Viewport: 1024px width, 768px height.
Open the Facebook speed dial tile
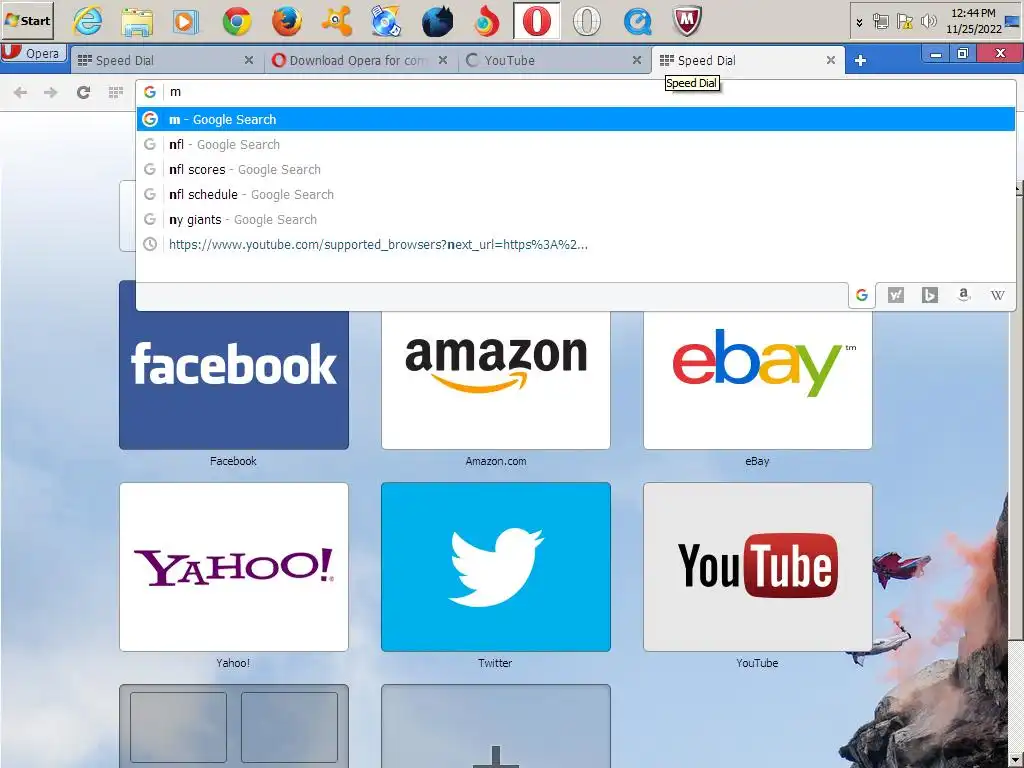[234, 379]
